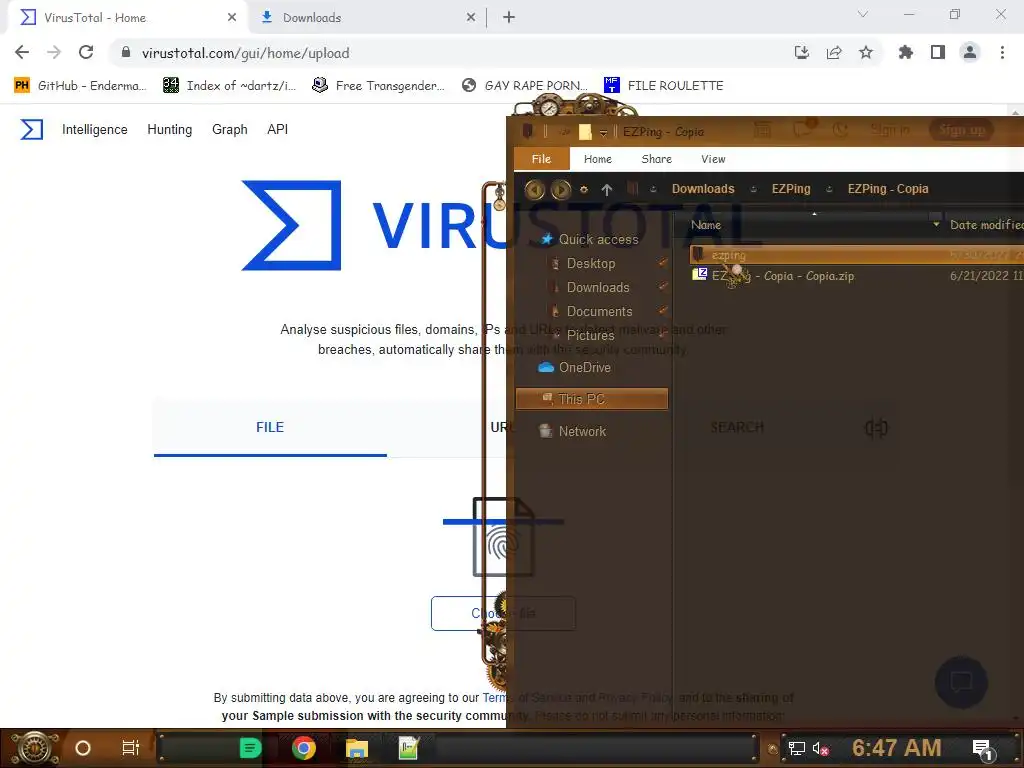Screen dimensions: 1024x768
Task: Click Downloads in Explorer breadcrumb path
Action: pyautogui.click(x=703, y=189)
